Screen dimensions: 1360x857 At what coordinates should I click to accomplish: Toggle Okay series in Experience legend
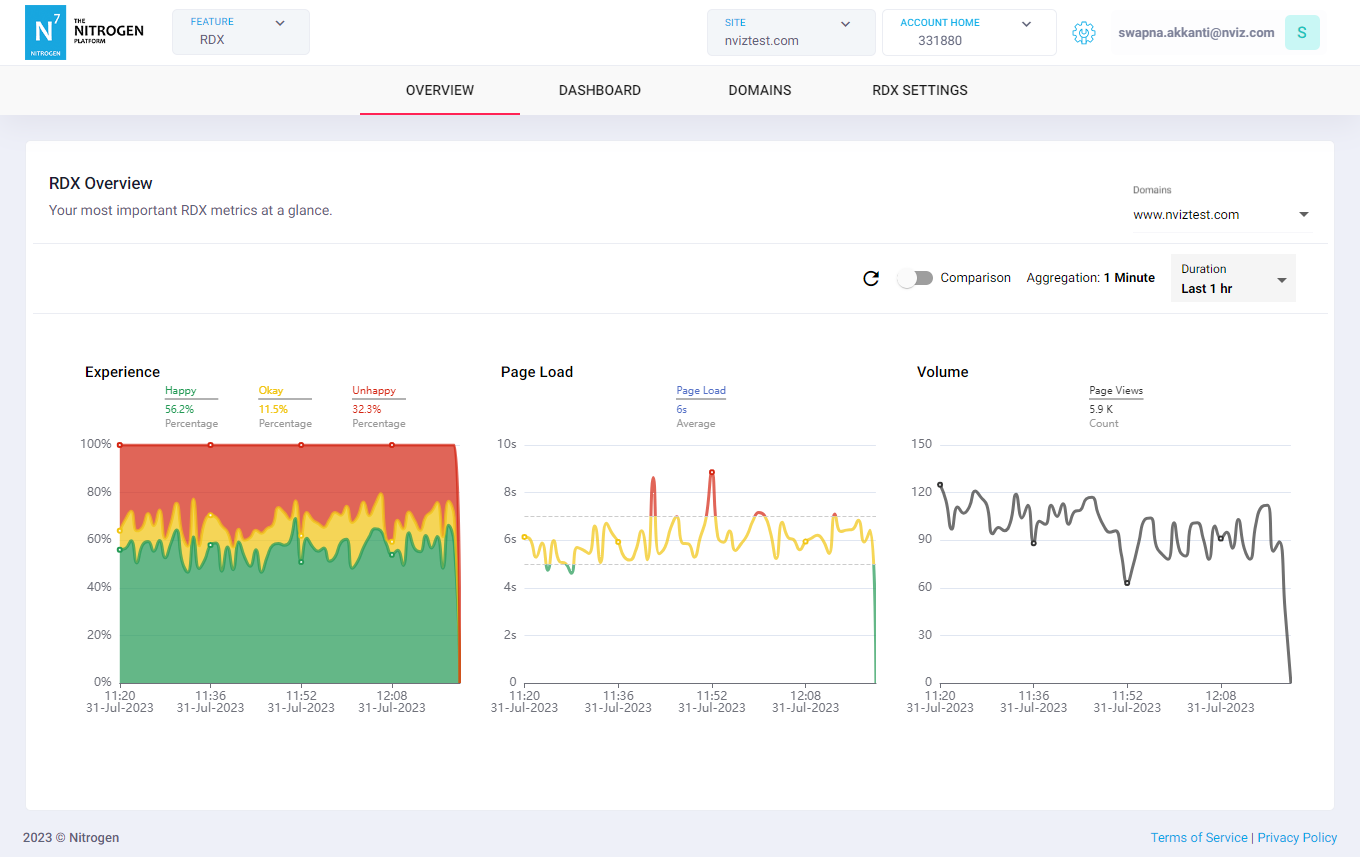pos(271,391)
